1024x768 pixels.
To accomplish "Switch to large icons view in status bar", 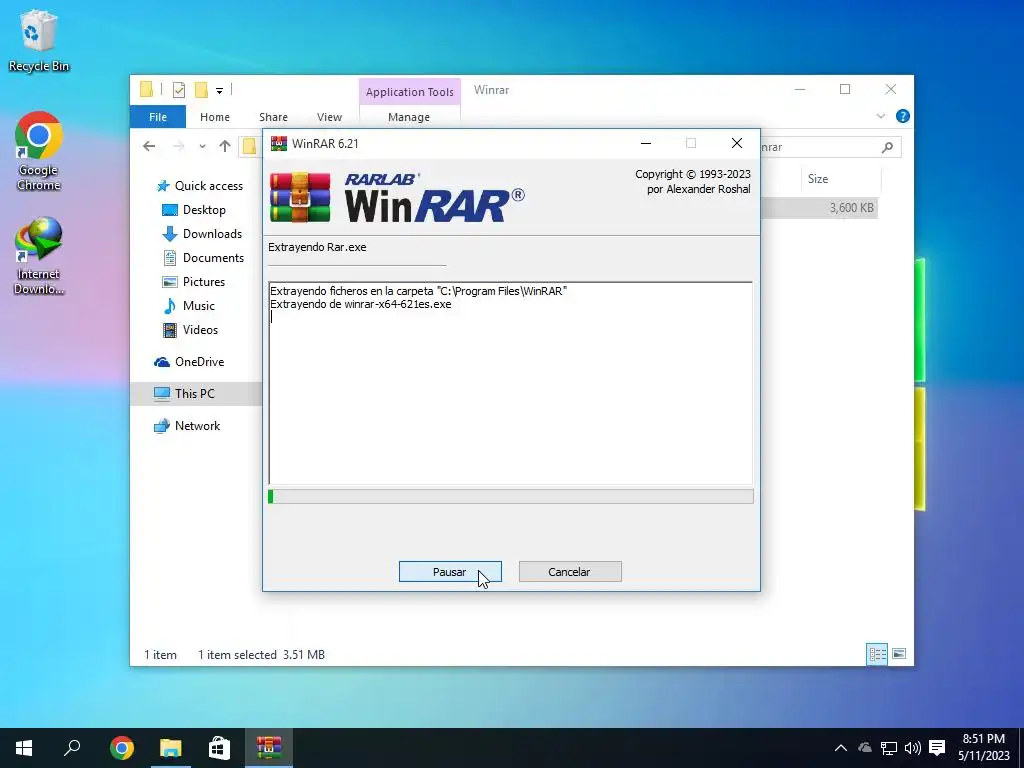I will [x=899, y=654].
